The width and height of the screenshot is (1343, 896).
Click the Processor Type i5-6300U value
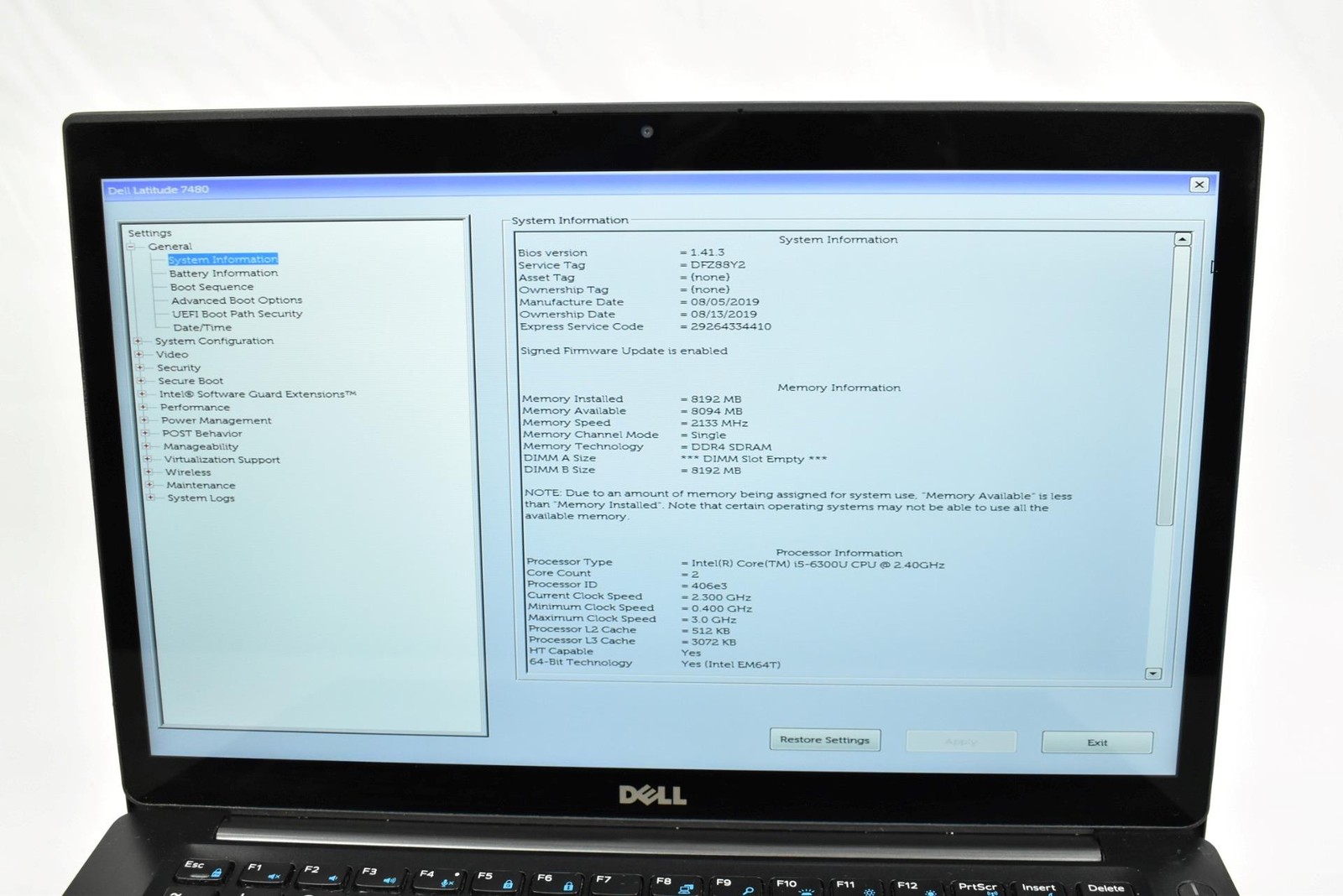[818, 565]
